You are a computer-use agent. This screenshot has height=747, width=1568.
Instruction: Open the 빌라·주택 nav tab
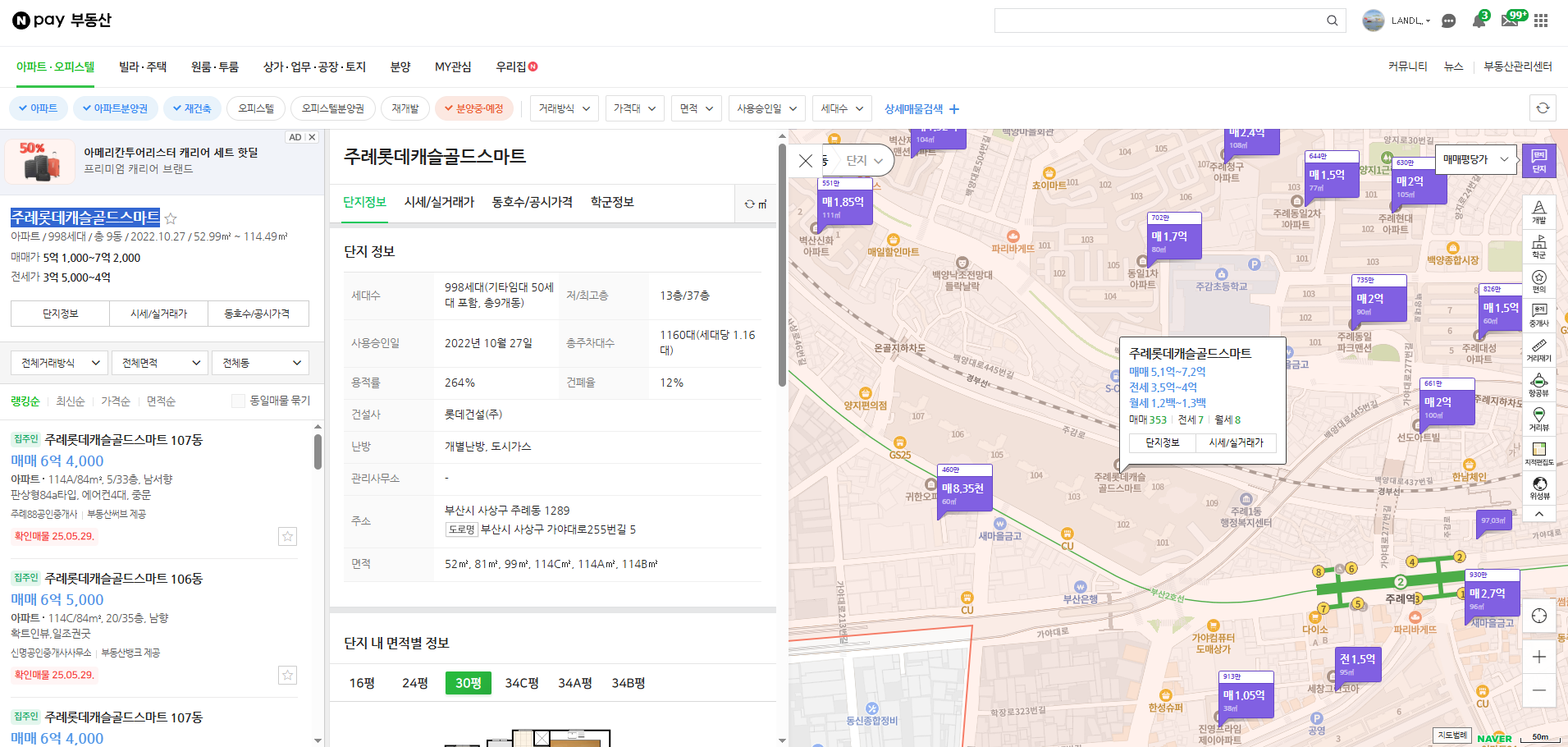[143, 66]
